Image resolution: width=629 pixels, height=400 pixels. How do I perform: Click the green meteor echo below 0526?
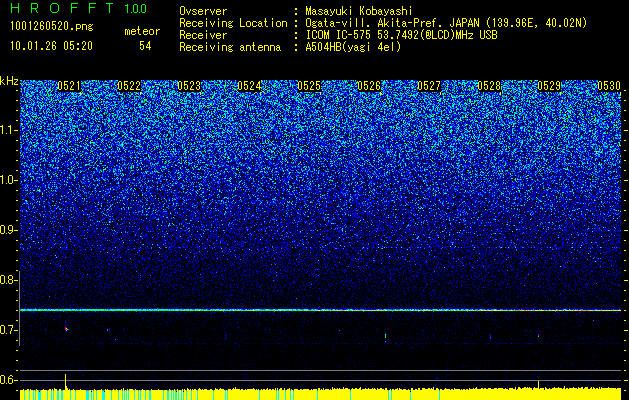click(x=385, y=336)
